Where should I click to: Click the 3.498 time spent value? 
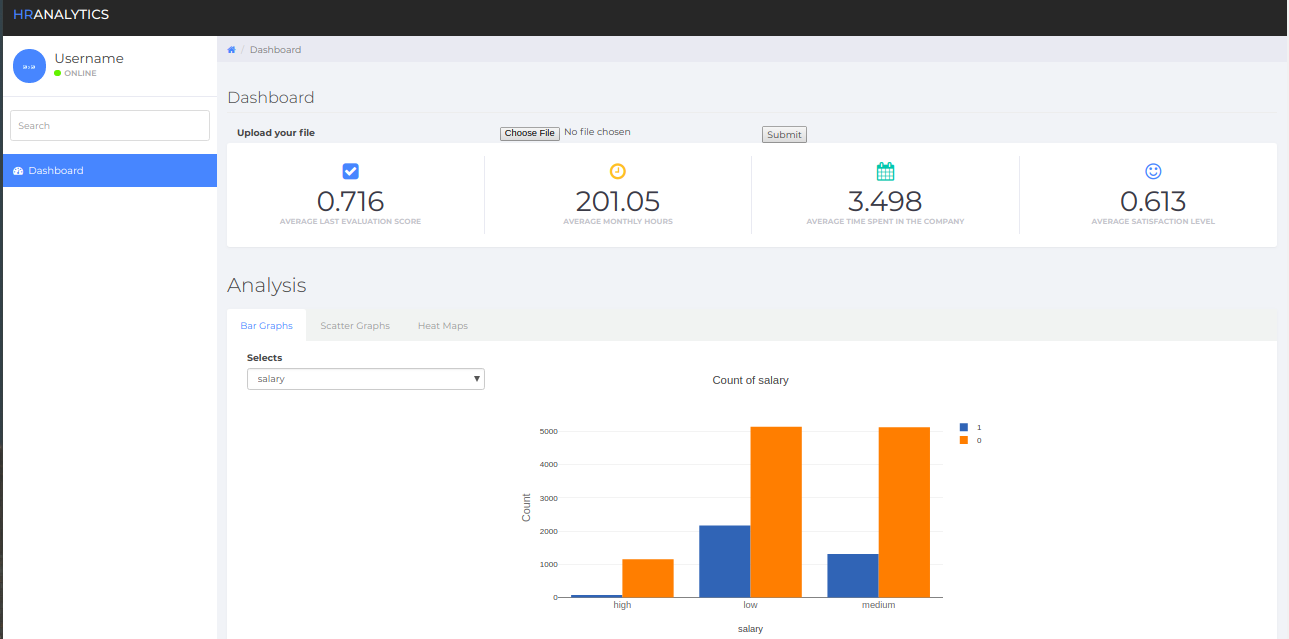click(885, 202)
